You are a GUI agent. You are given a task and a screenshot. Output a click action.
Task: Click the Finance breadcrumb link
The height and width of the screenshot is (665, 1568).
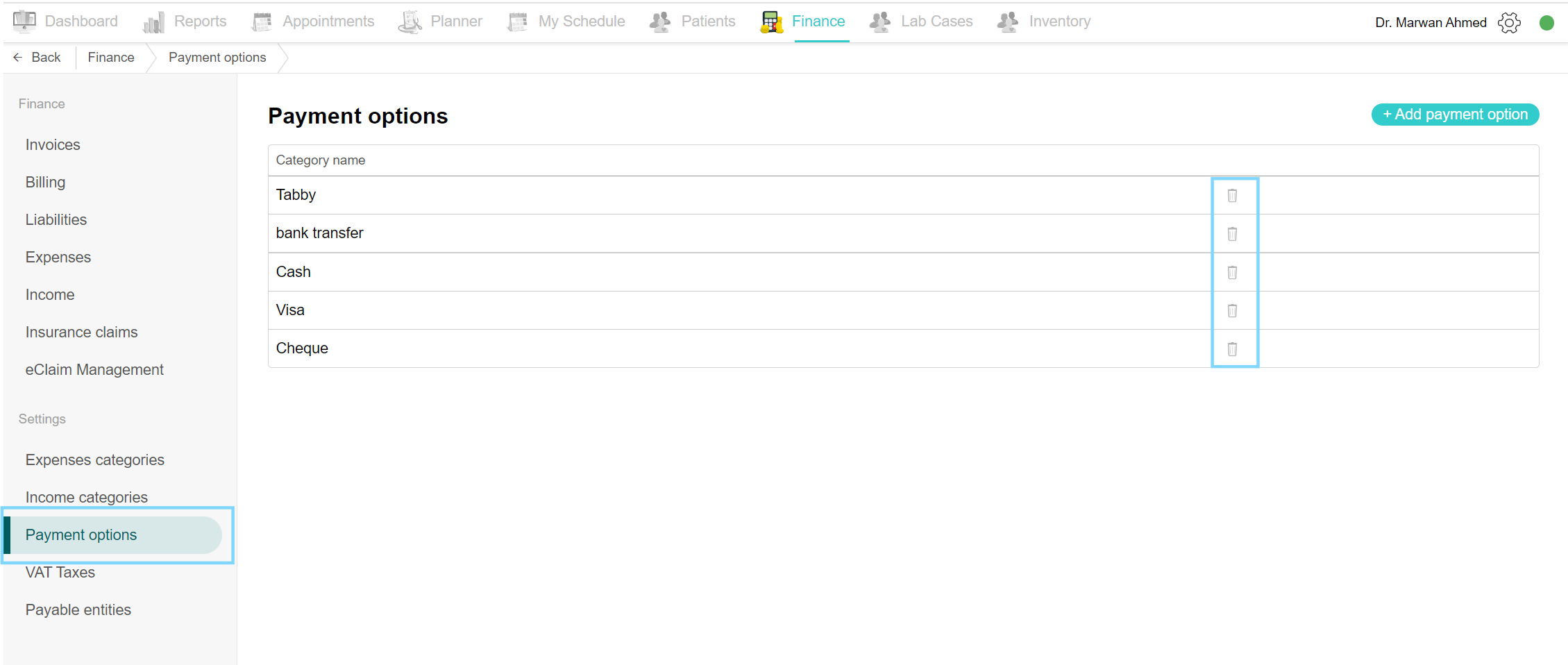(111, 58)
